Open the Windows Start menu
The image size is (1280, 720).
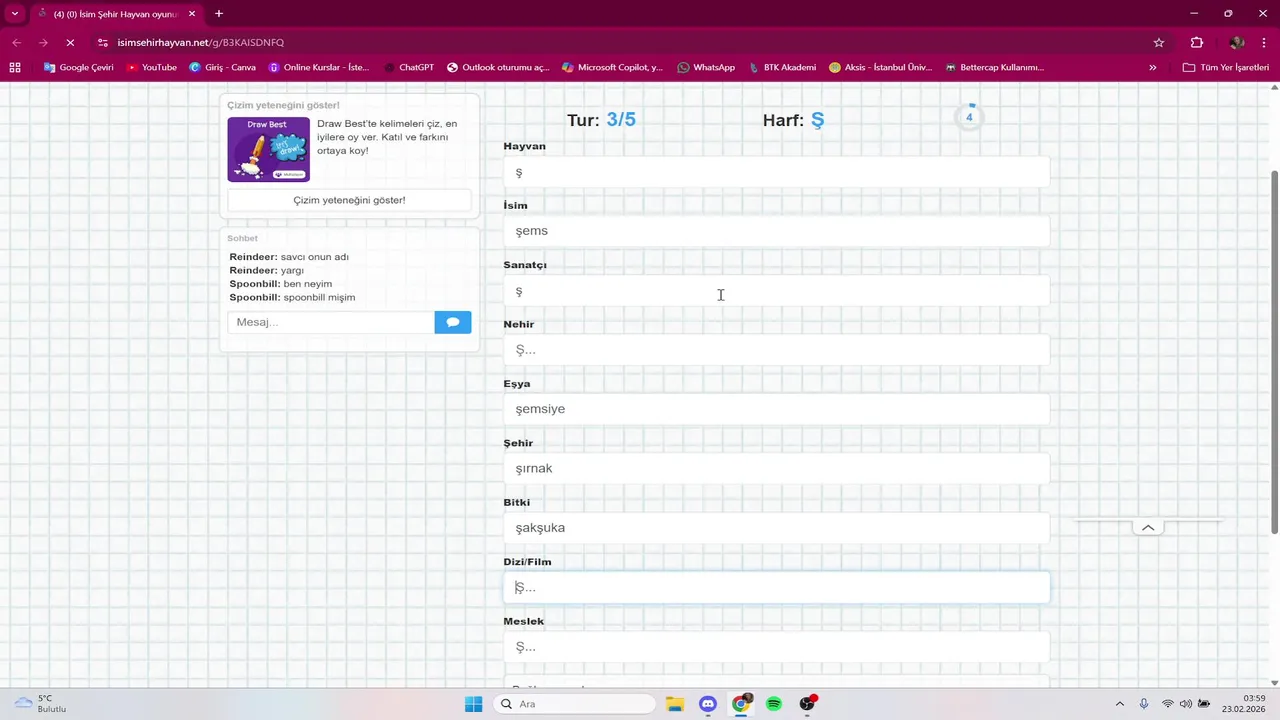point(473,704)
